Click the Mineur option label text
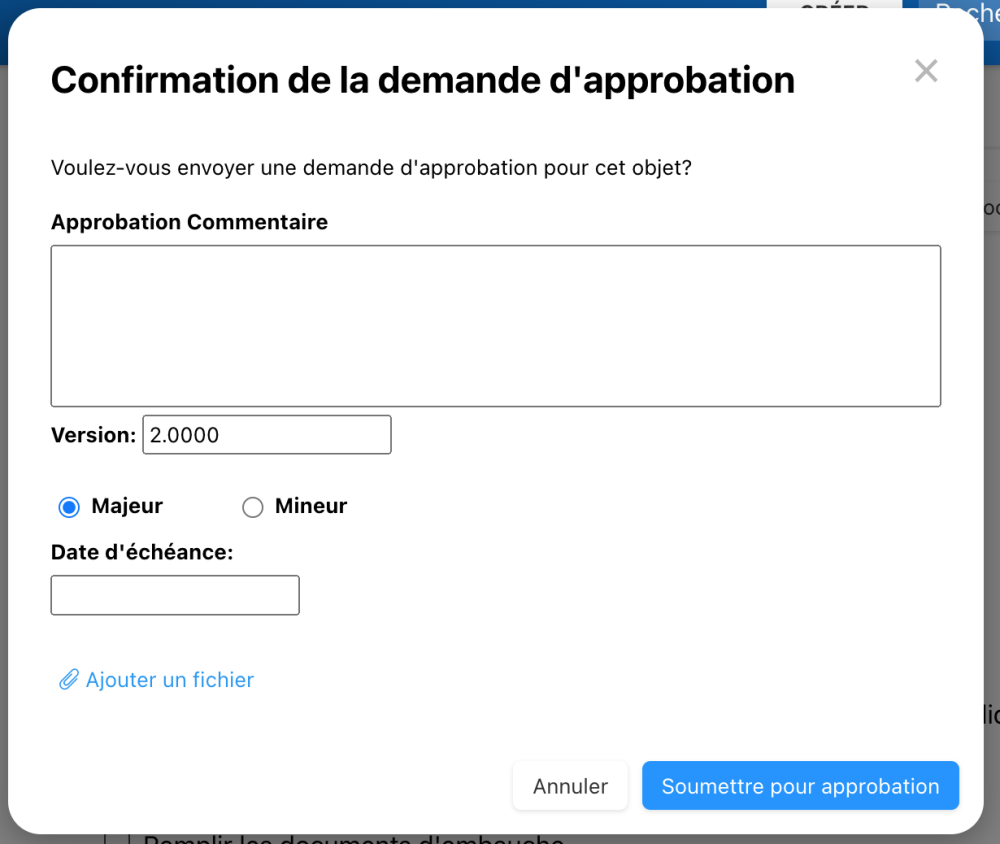This screenshot has width=1000, height=844. point(311,506)
